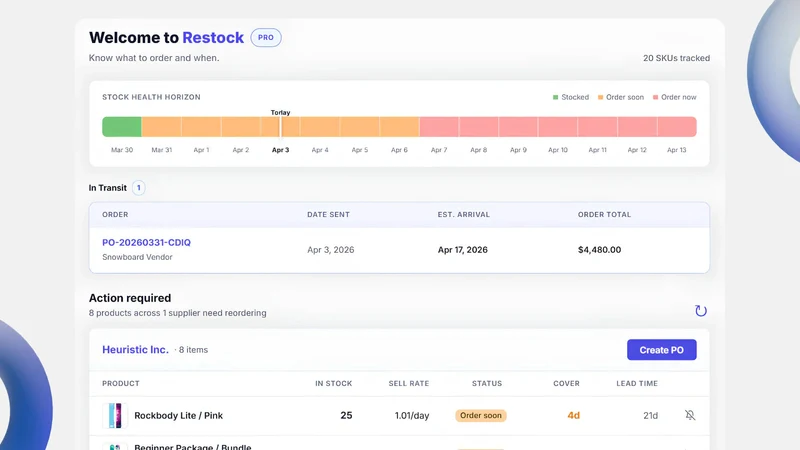
Task: Click the EST. ARRIVAL column header
Action: [463, 215]
